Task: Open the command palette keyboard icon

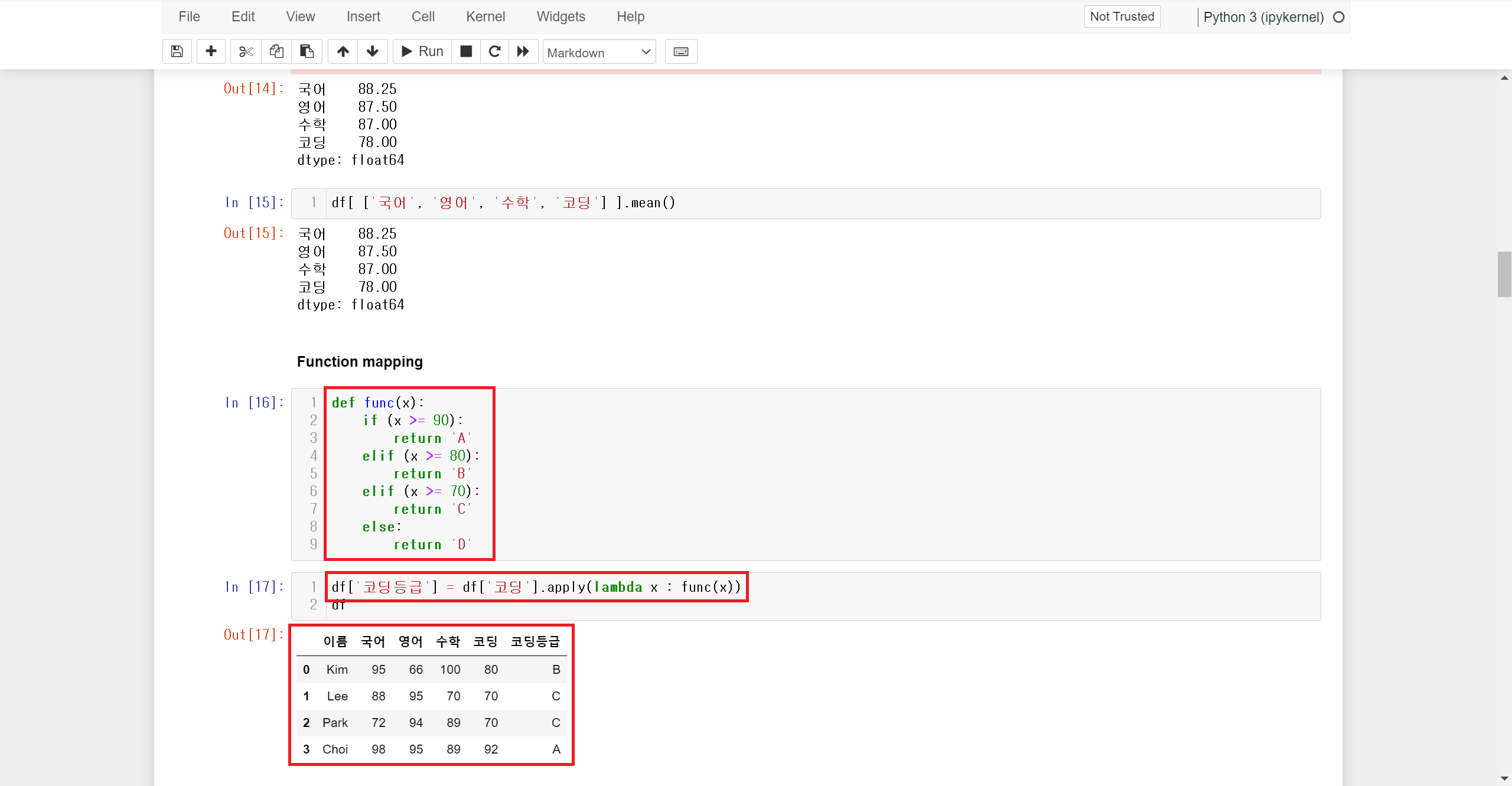Action: point(681,51)
